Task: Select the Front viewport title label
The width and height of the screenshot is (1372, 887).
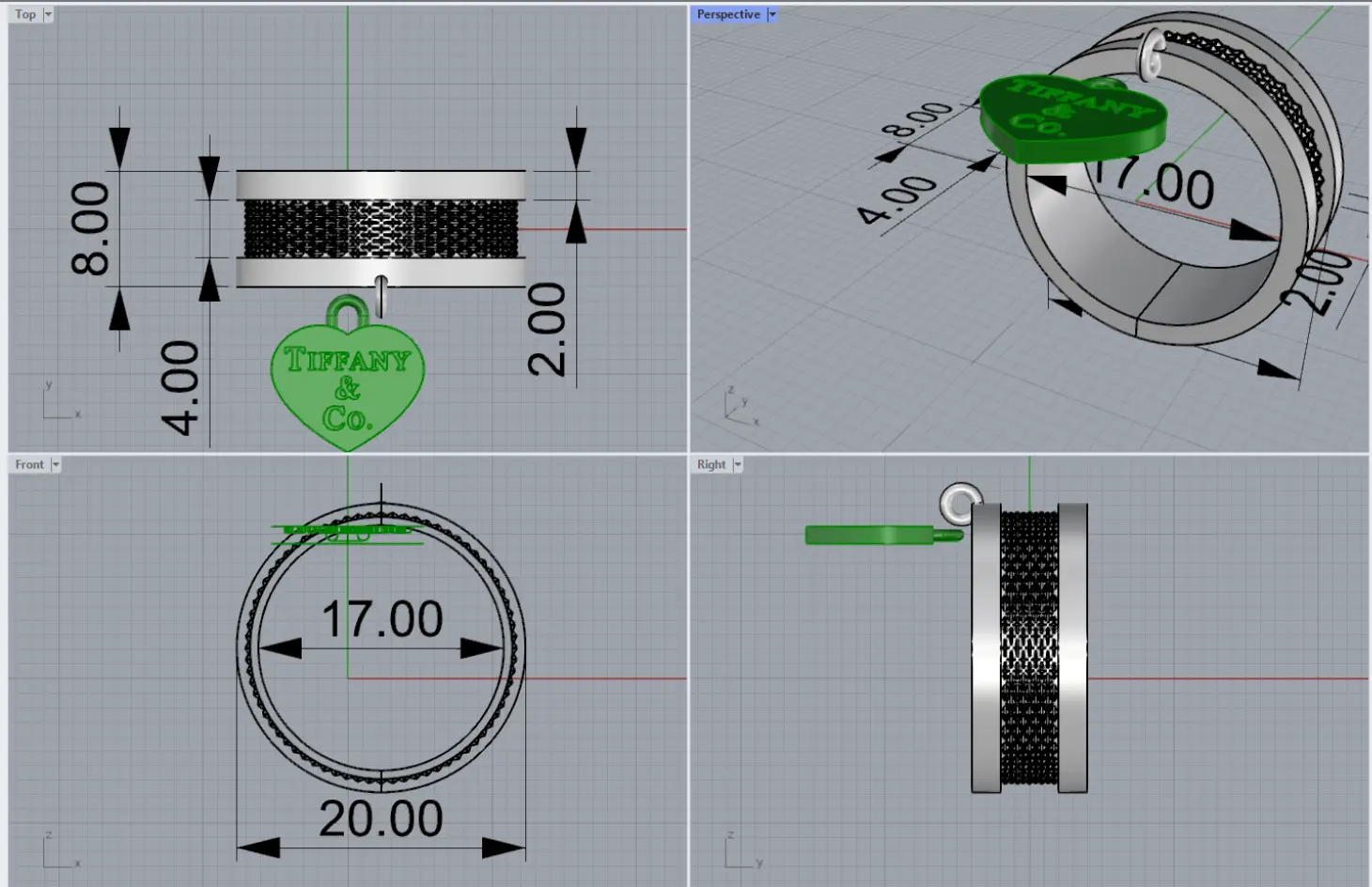Action: tap(29, 464)
